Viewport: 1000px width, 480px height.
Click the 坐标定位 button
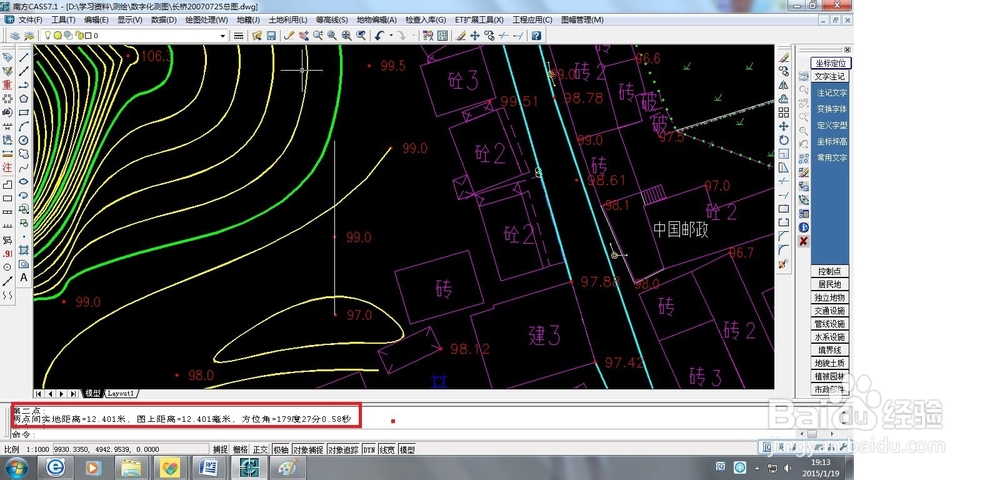[831, 63]
